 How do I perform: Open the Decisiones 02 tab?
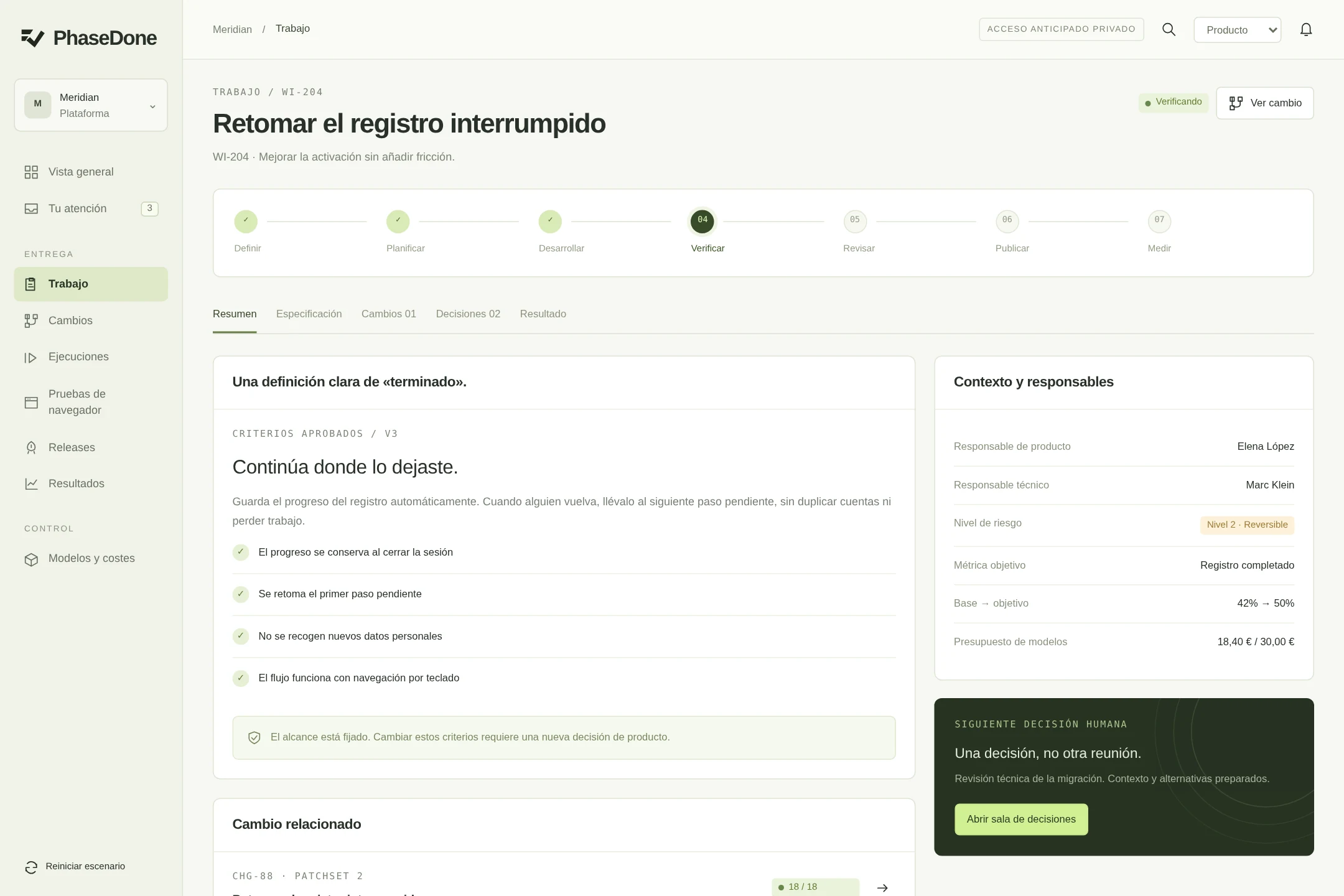pos(468,314)
